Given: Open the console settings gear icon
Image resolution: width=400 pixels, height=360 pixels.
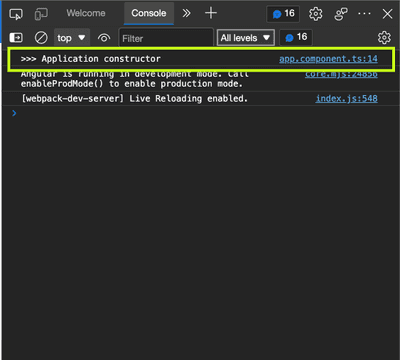Looking at the screenshot, I should coord(384,38).
